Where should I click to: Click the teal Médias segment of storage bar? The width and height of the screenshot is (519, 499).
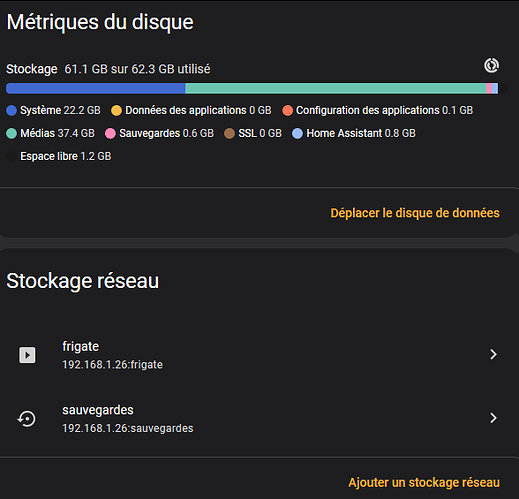(x=336, y=88)
